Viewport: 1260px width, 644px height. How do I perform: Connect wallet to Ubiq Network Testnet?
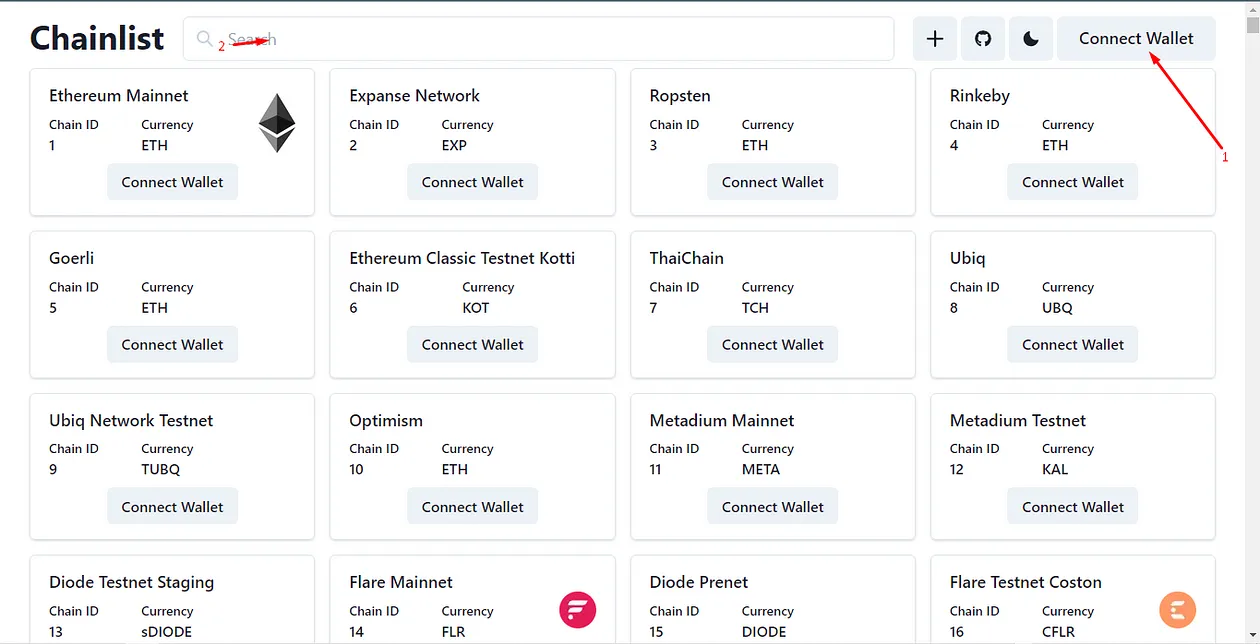[172, 507]
